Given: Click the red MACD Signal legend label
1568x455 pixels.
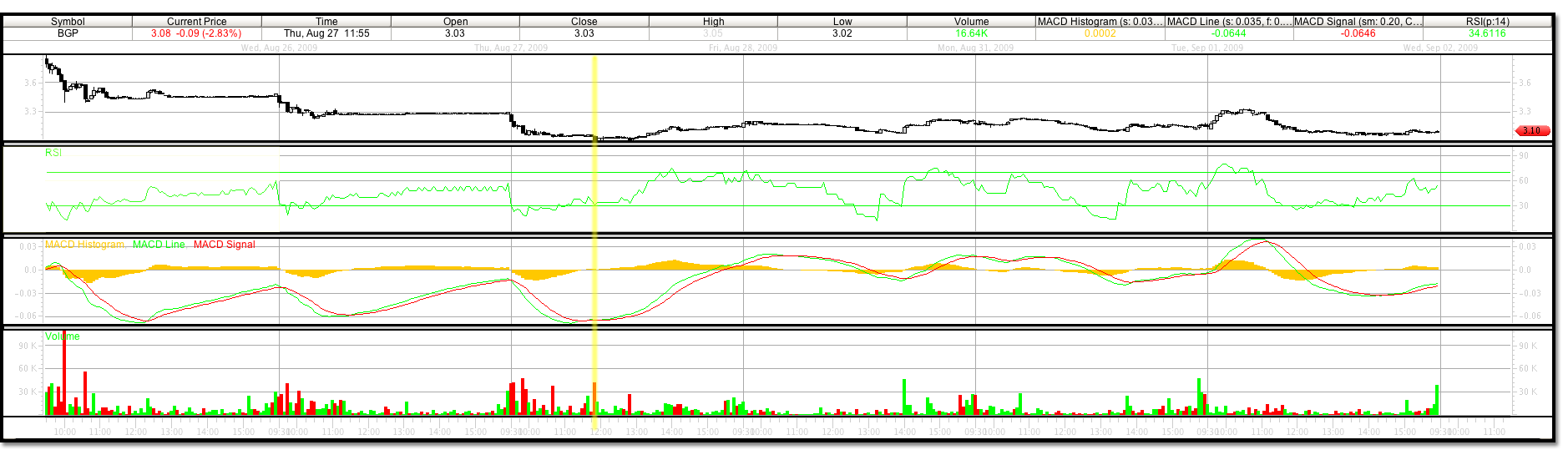Looking at the screenshot, I should click(x=224, y=245).
